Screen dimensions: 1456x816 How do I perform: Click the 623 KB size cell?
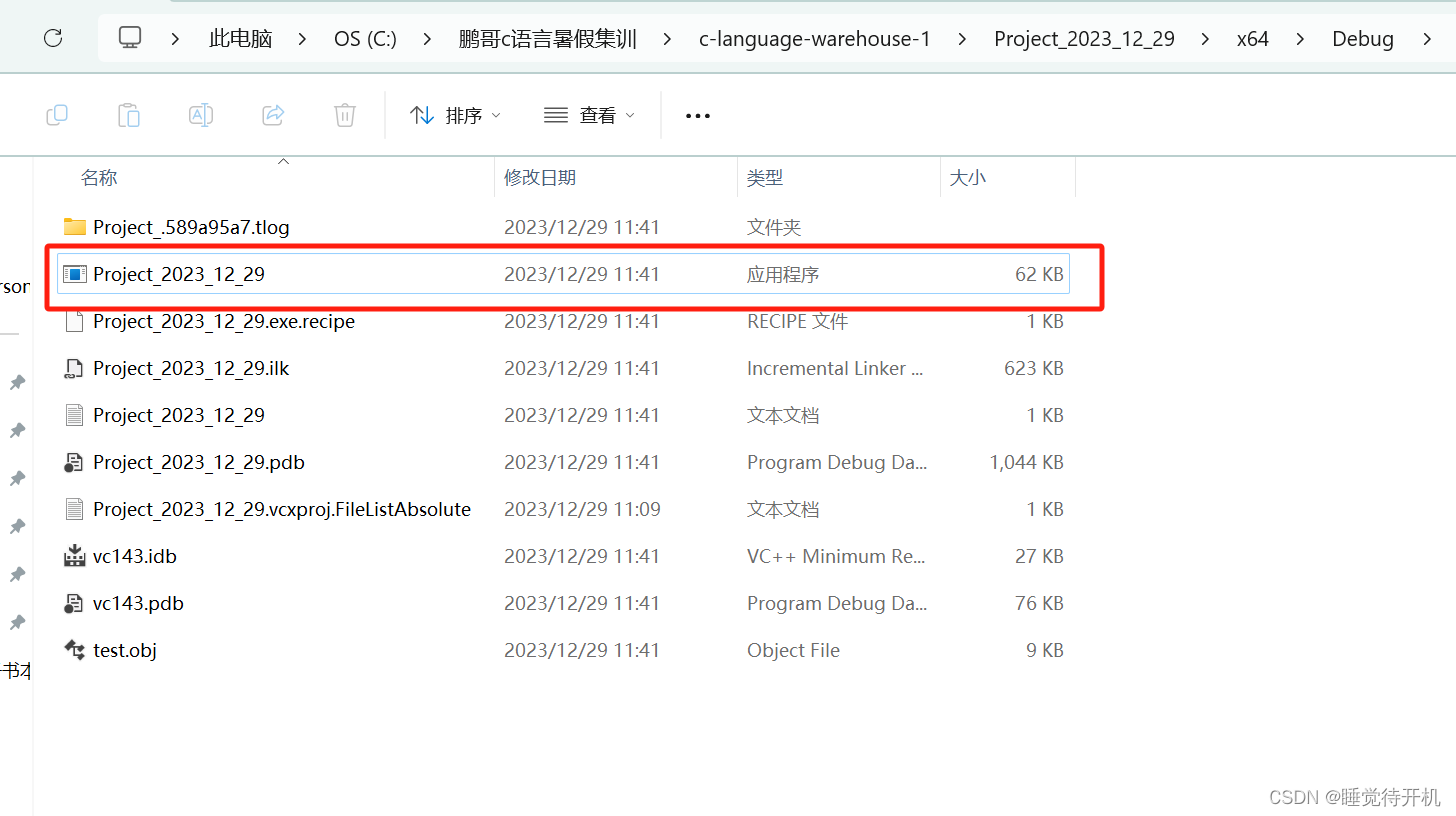[1034, 368]
